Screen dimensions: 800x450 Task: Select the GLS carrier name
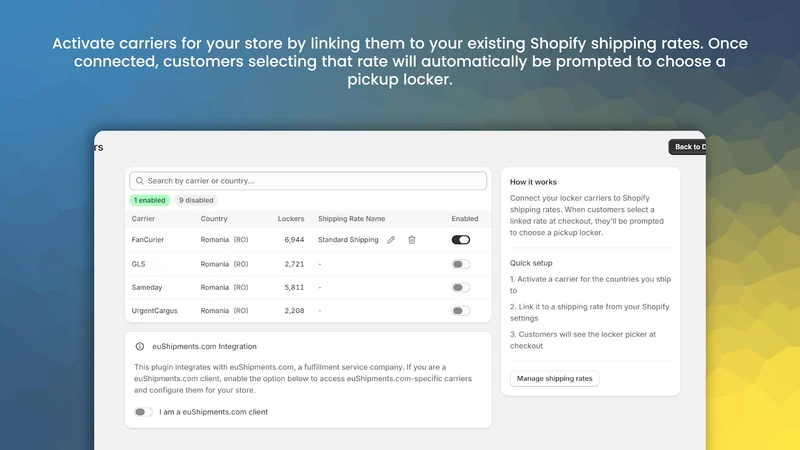coord(138,264)
